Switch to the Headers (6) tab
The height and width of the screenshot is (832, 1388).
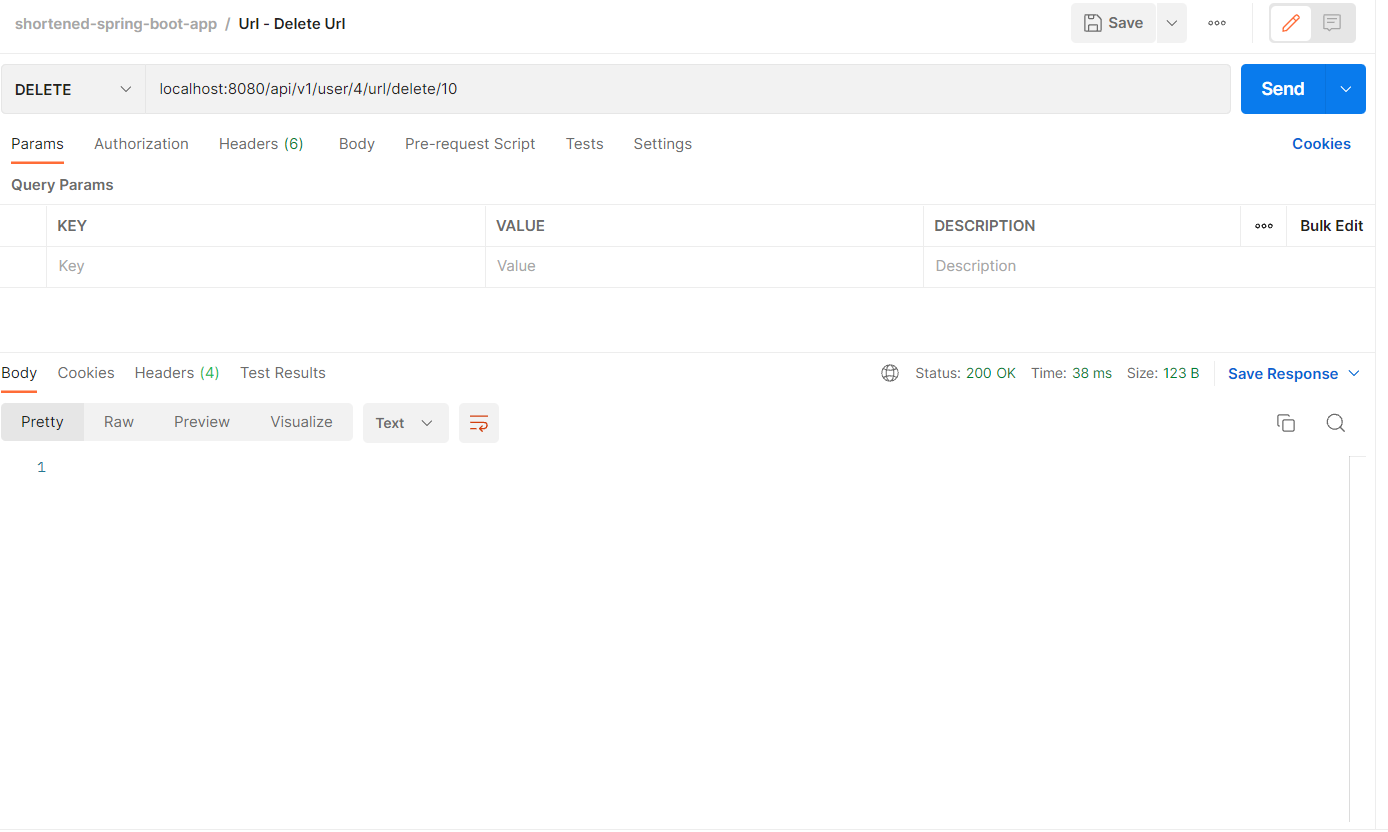(x=260, y=143)
